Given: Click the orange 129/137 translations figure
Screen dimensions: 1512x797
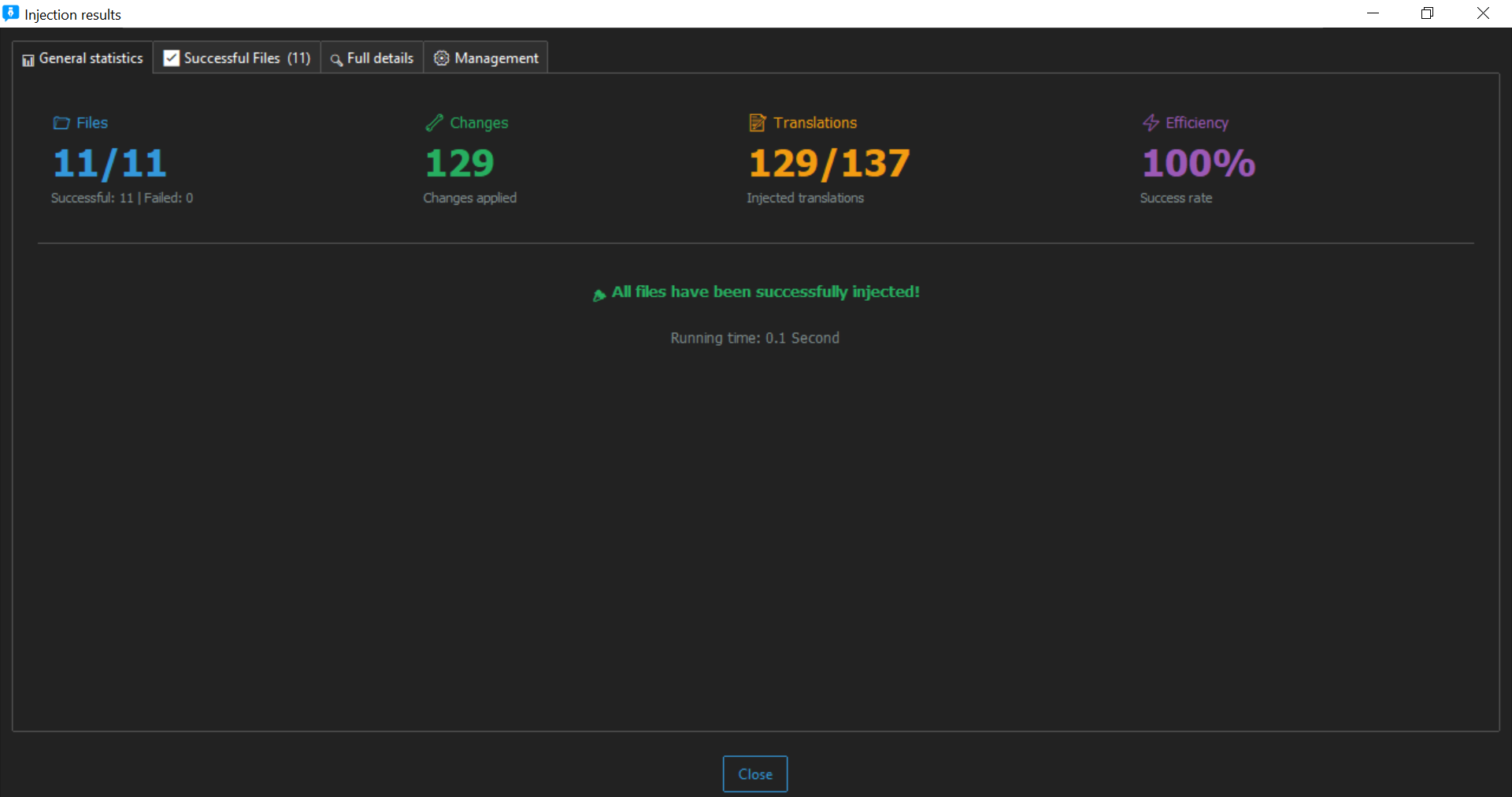Looking at the screenshot, I should coord(828,164).
